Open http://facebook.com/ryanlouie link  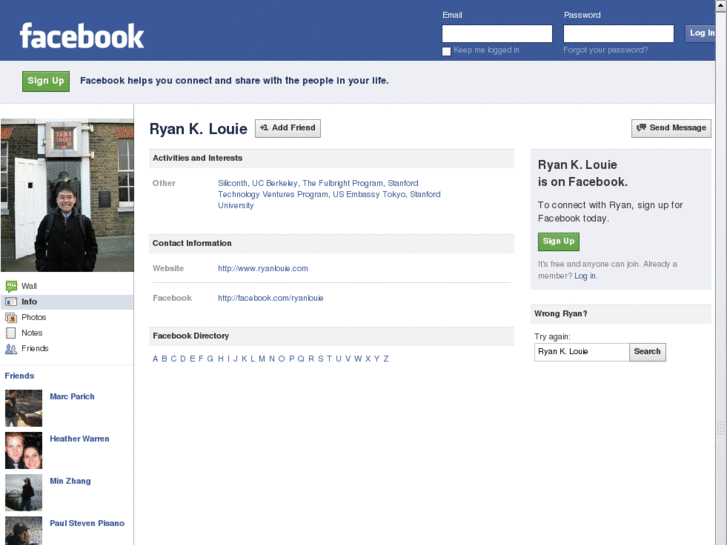coord(270,298)
